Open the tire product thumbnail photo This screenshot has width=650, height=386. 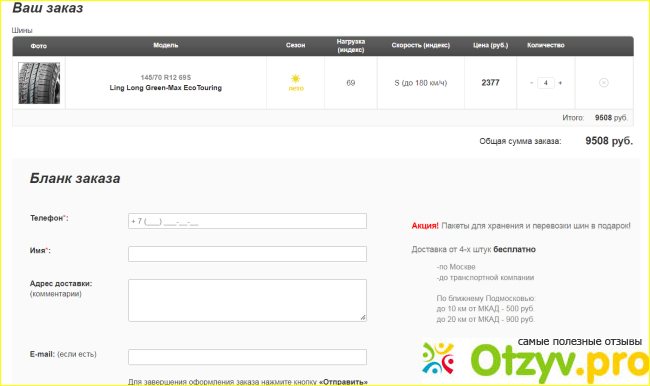coord(39,83)
